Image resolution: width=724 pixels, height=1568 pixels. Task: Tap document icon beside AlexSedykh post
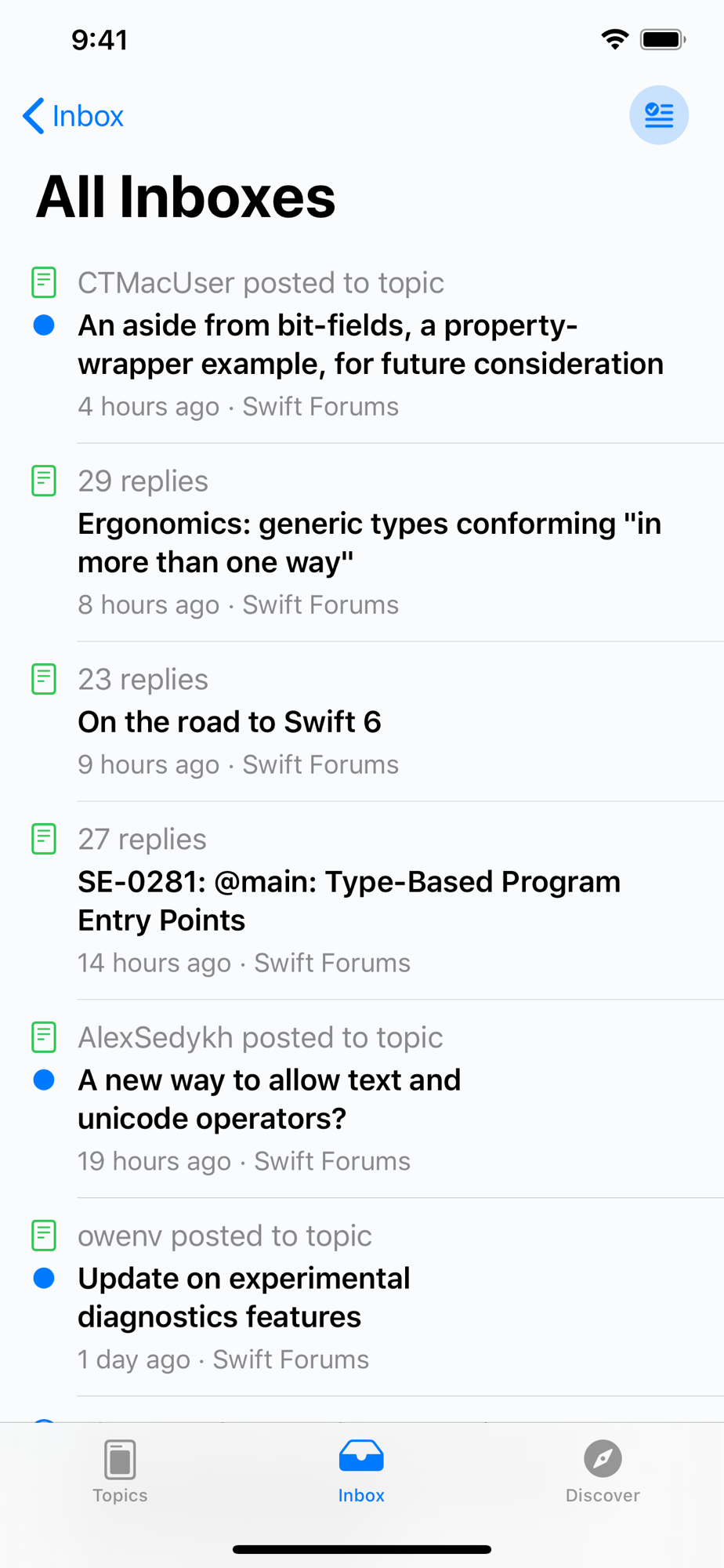click(44, 1037)
